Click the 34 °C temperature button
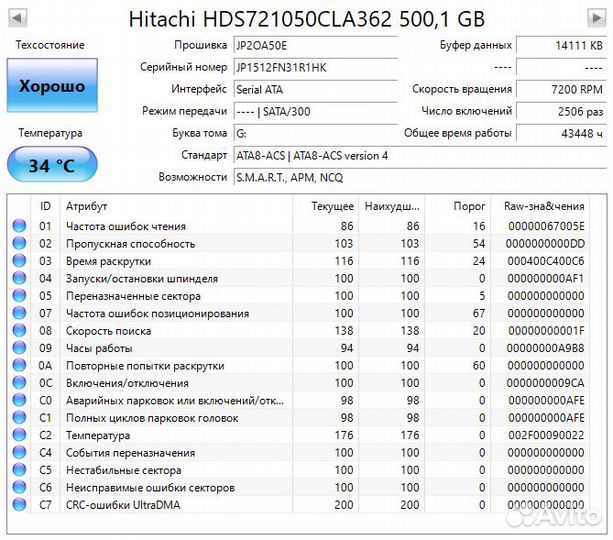The image size is (613, 540). [52, 165]
